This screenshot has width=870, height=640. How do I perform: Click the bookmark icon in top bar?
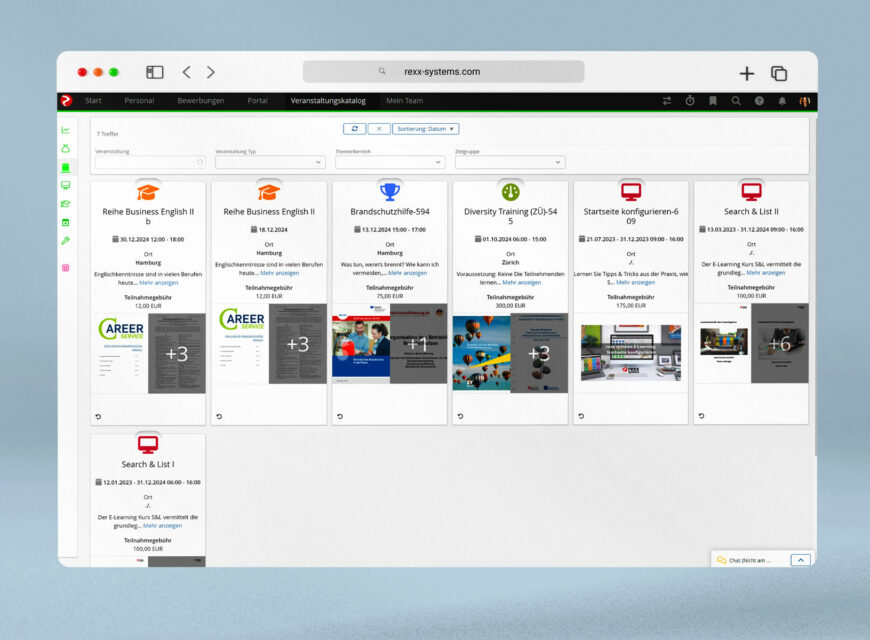tap(713, 101)
